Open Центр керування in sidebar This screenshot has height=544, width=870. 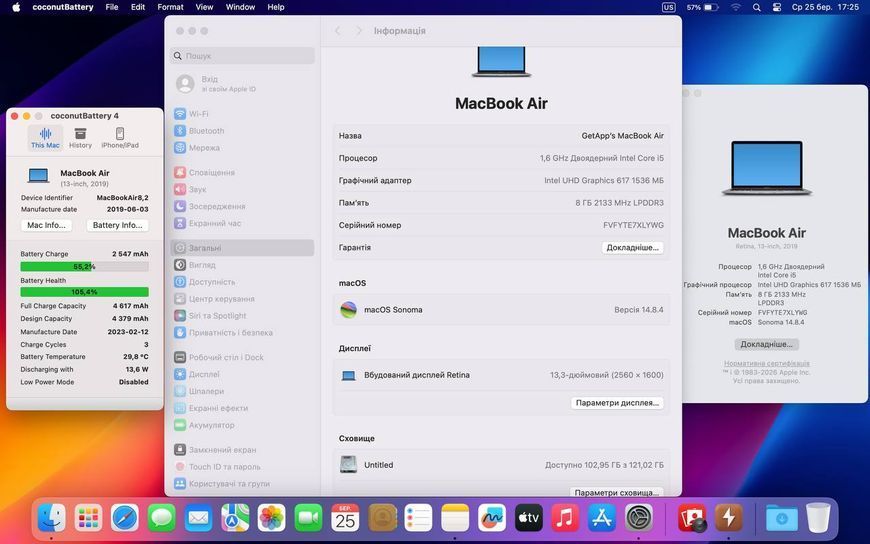[x=242, y=299]
